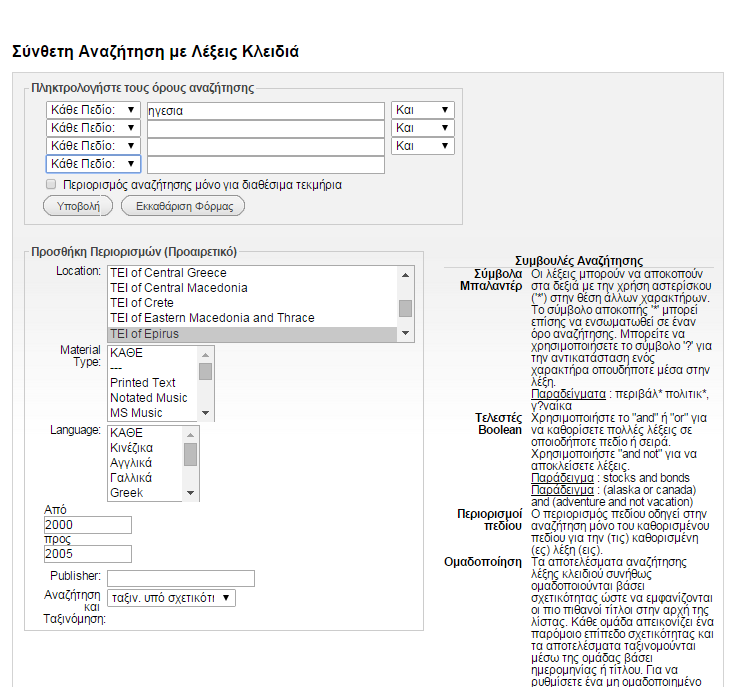Select Αγγλικά language

(145, 463)
